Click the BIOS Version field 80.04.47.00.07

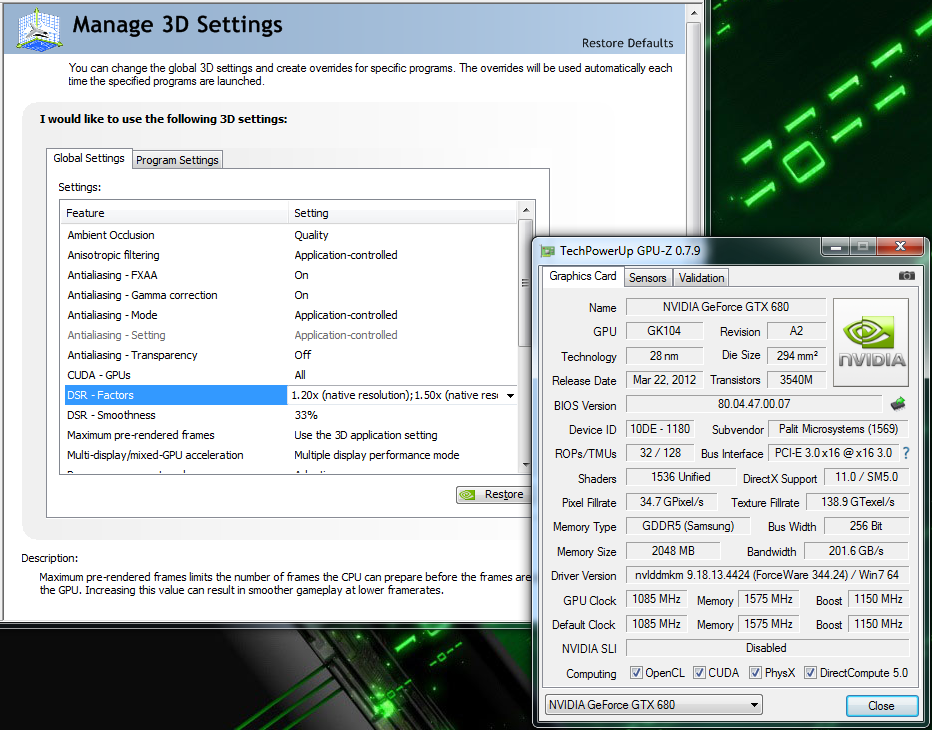[x=754, y=404]
